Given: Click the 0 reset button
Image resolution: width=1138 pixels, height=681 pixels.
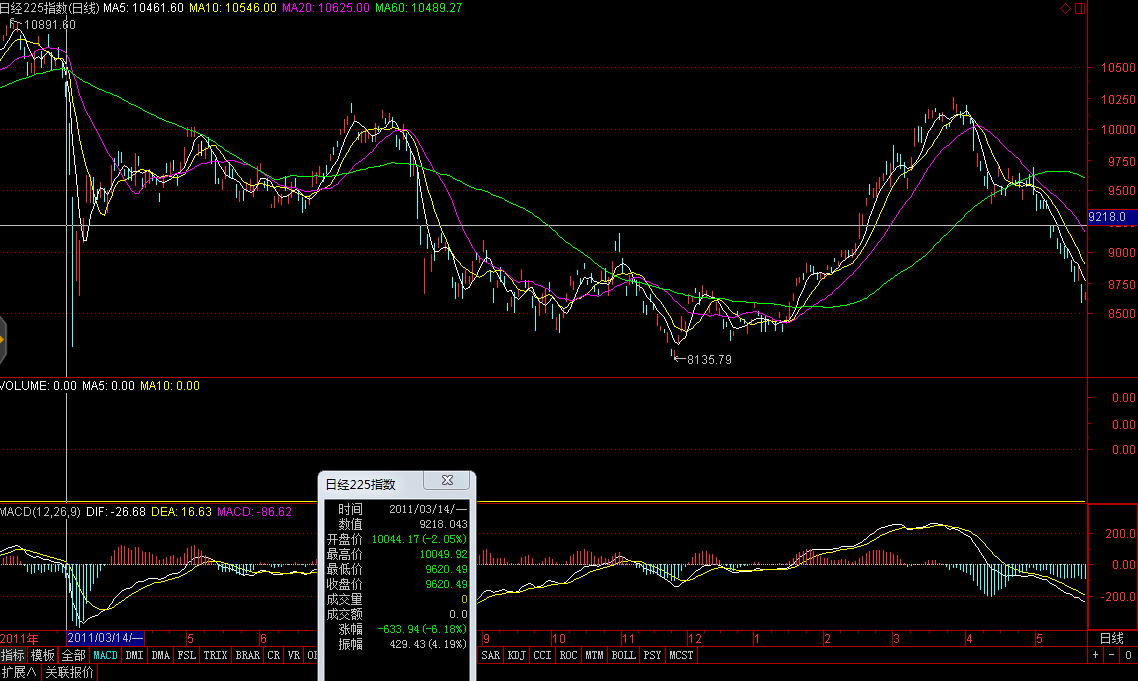Looking at the screenshot, I should (x=1128, y=655).
